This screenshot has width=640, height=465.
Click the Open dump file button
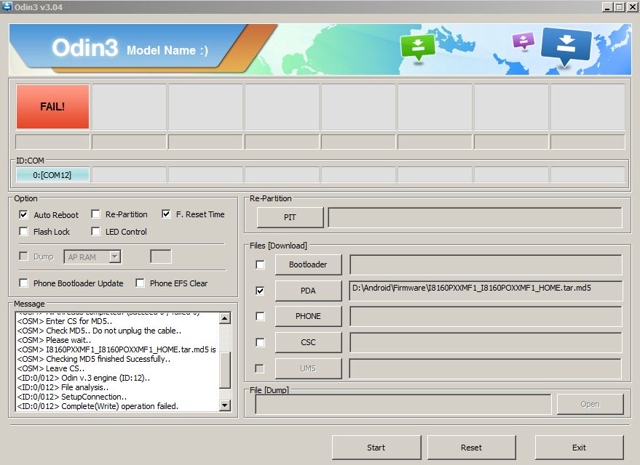click(x=590, y=404)
